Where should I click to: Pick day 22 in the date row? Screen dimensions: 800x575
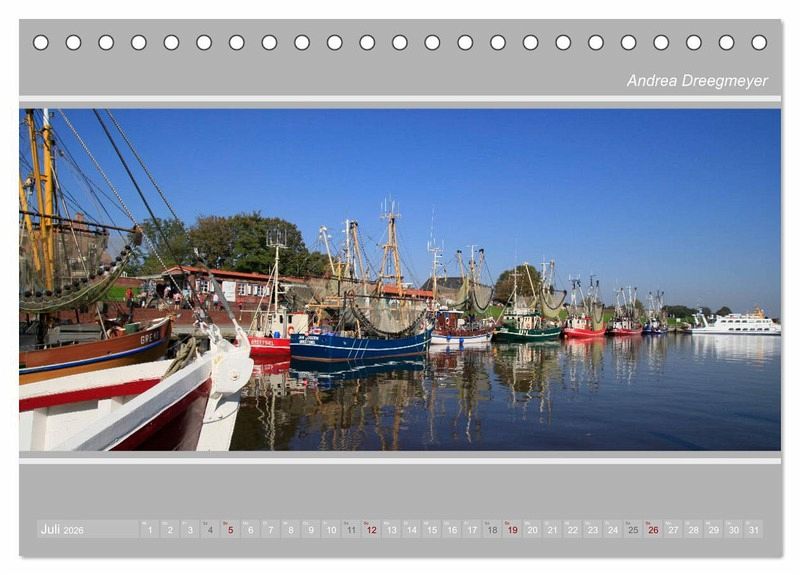tap(573, 529)
